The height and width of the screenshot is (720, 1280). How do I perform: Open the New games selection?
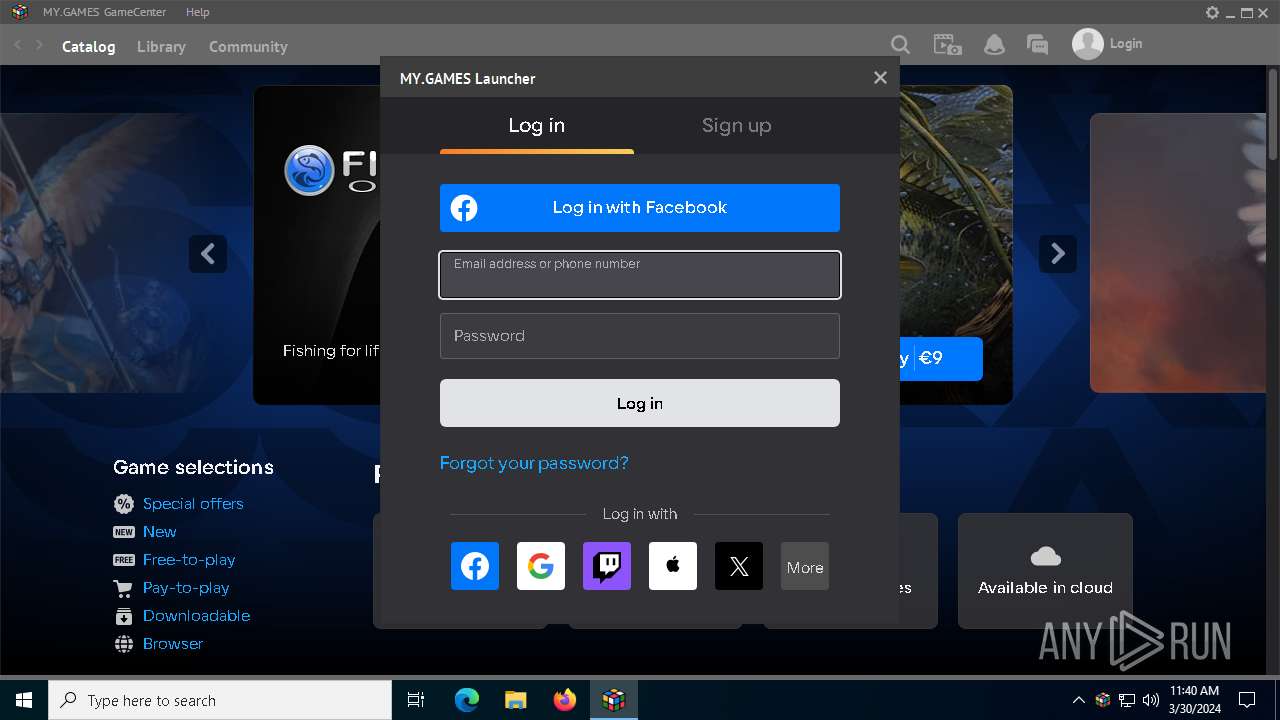click(159, 532)
